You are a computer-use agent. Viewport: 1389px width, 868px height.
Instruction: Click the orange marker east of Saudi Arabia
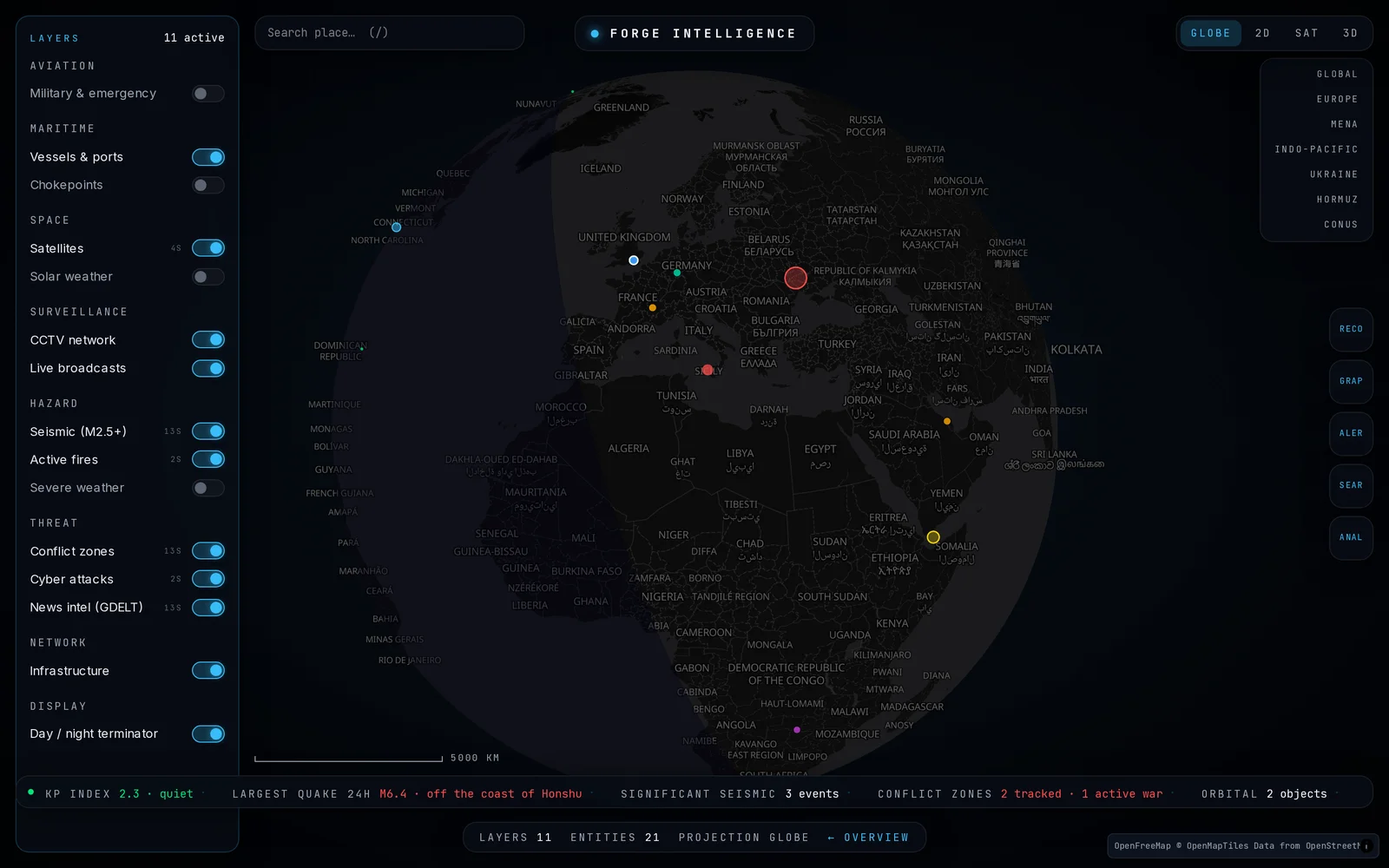click(x=947, y=422)
